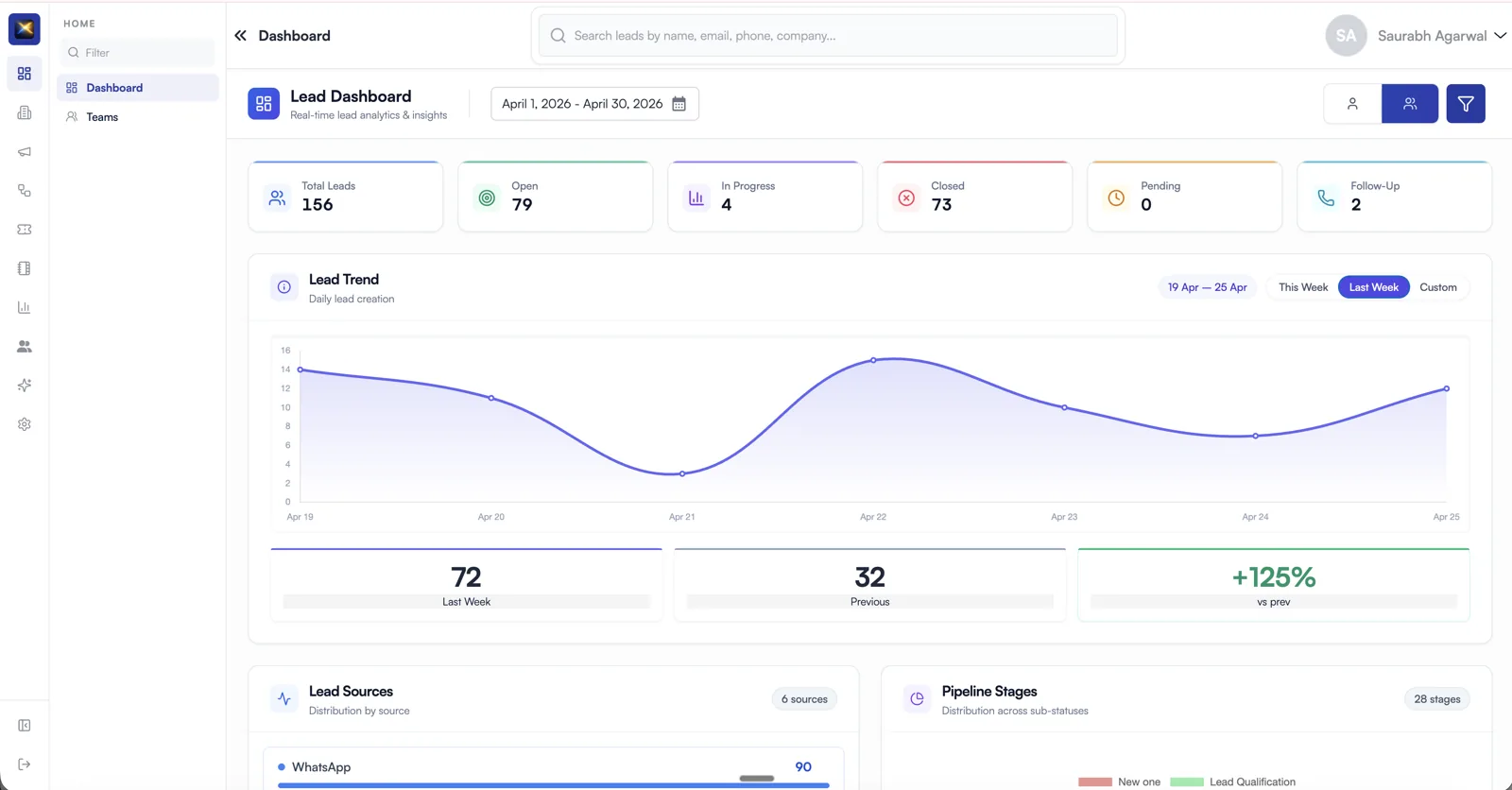The width and height of the screenshot is (1512, 790).
Task: Select Custom range option
Action: point(1438,287)
